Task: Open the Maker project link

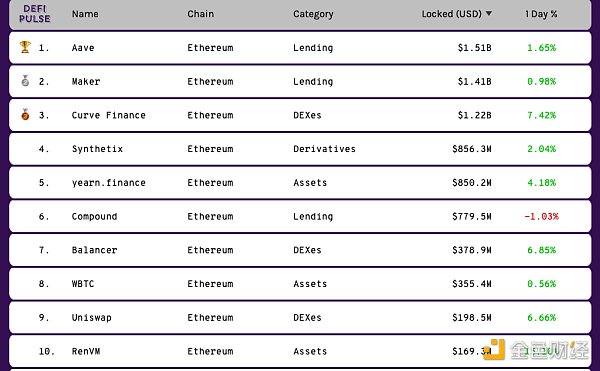Action: click(x=86, y=81)
